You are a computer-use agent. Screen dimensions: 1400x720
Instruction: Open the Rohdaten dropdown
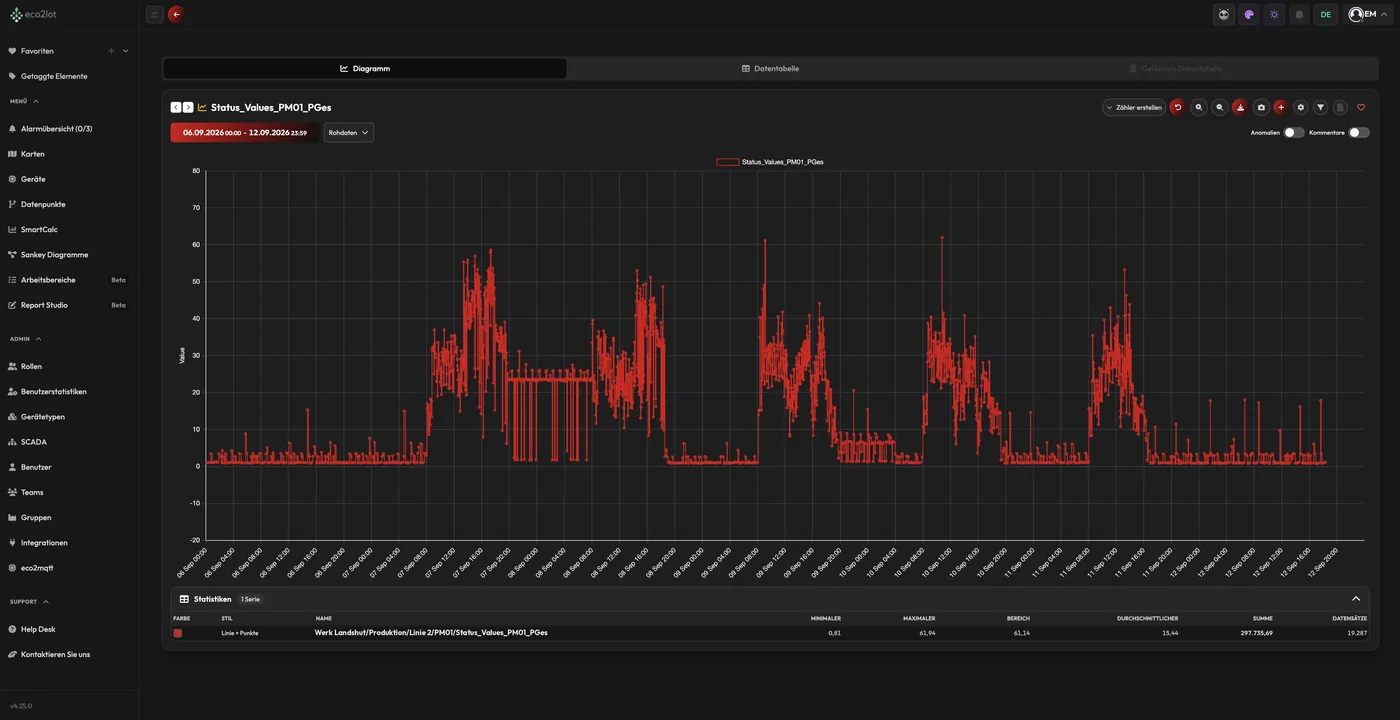tap(349, 132)
